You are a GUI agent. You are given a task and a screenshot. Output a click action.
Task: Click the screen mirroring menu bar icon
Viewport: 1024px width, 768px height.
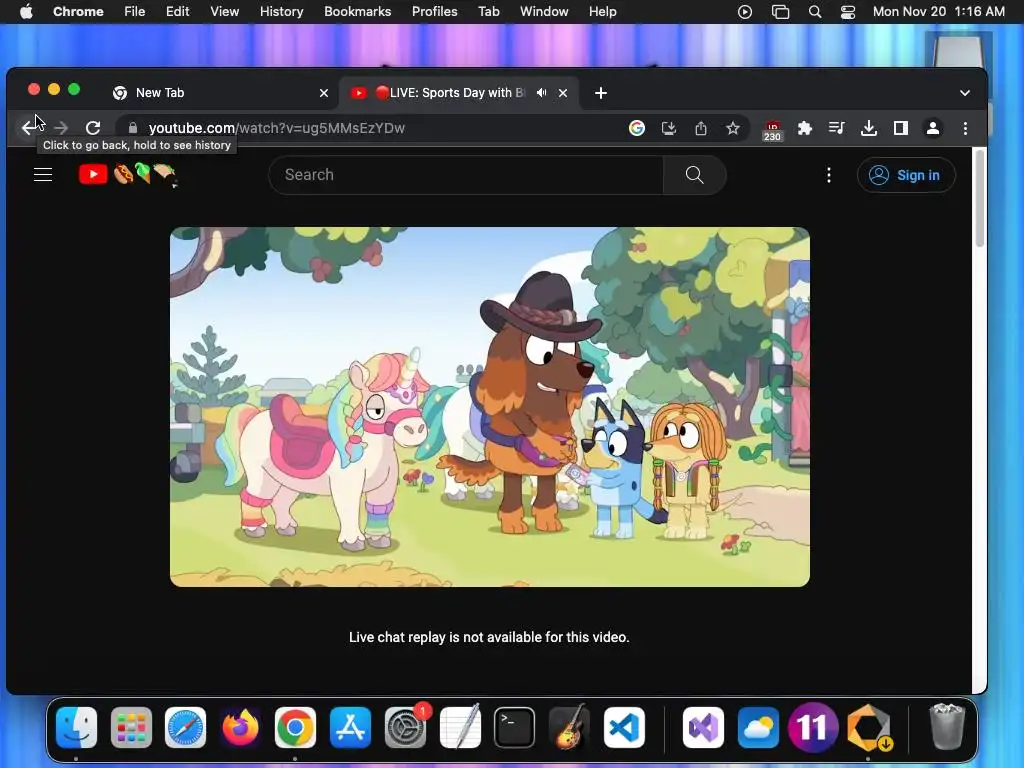(780, 12)
